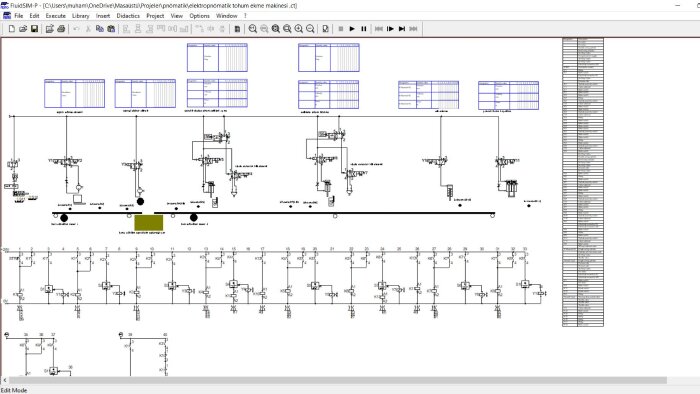Select the olive green rectangle under the conveyor

click(149, 223)
